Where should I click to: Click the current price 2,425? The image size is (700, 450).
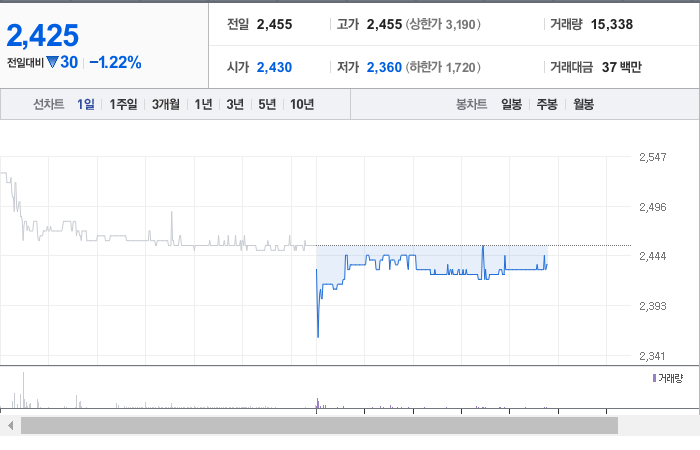[43, 36]
